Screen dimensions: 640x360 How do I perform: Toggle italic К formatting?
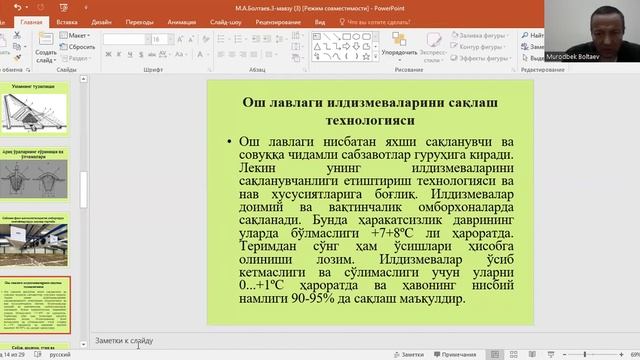pos(119,54)
